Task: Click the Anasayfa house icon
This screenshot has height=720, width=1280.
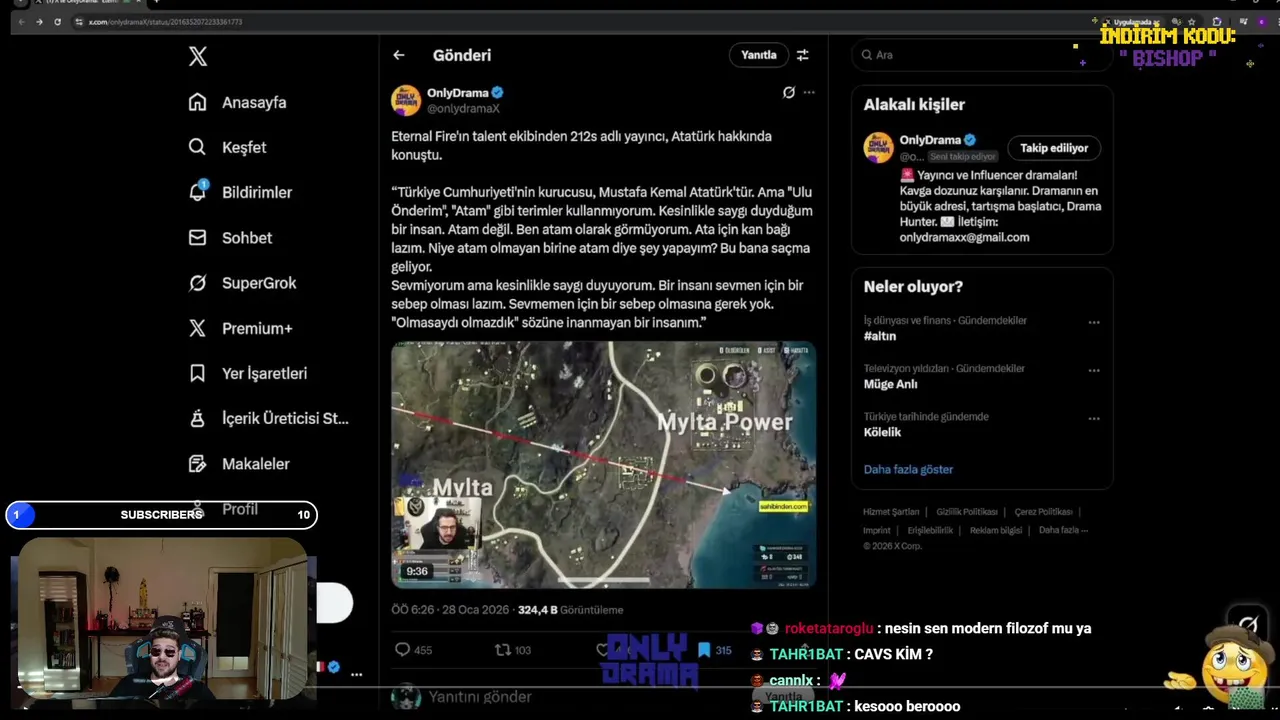Action: tap(198, 102)
